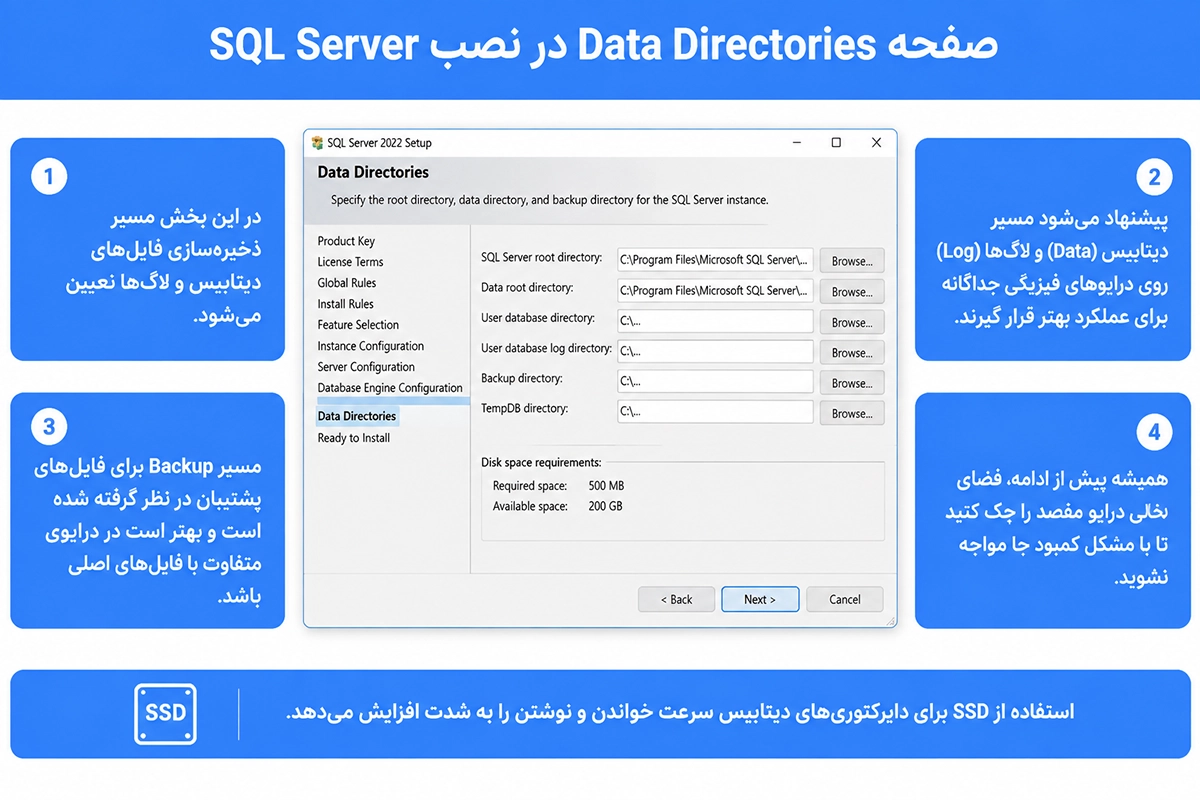This screenshot has width=1200, height=800.
Task: Close the SQL Server 2022 Setup window
Action: point(877,143)
